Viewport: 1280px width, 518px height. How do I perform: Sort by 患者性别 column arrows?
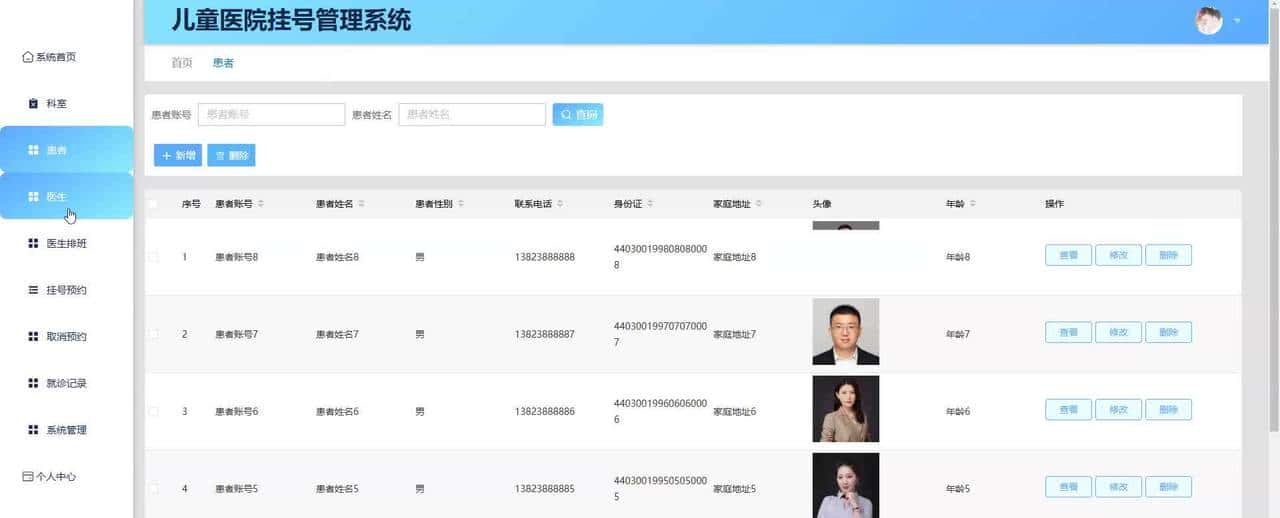click(x=461, y=204)
